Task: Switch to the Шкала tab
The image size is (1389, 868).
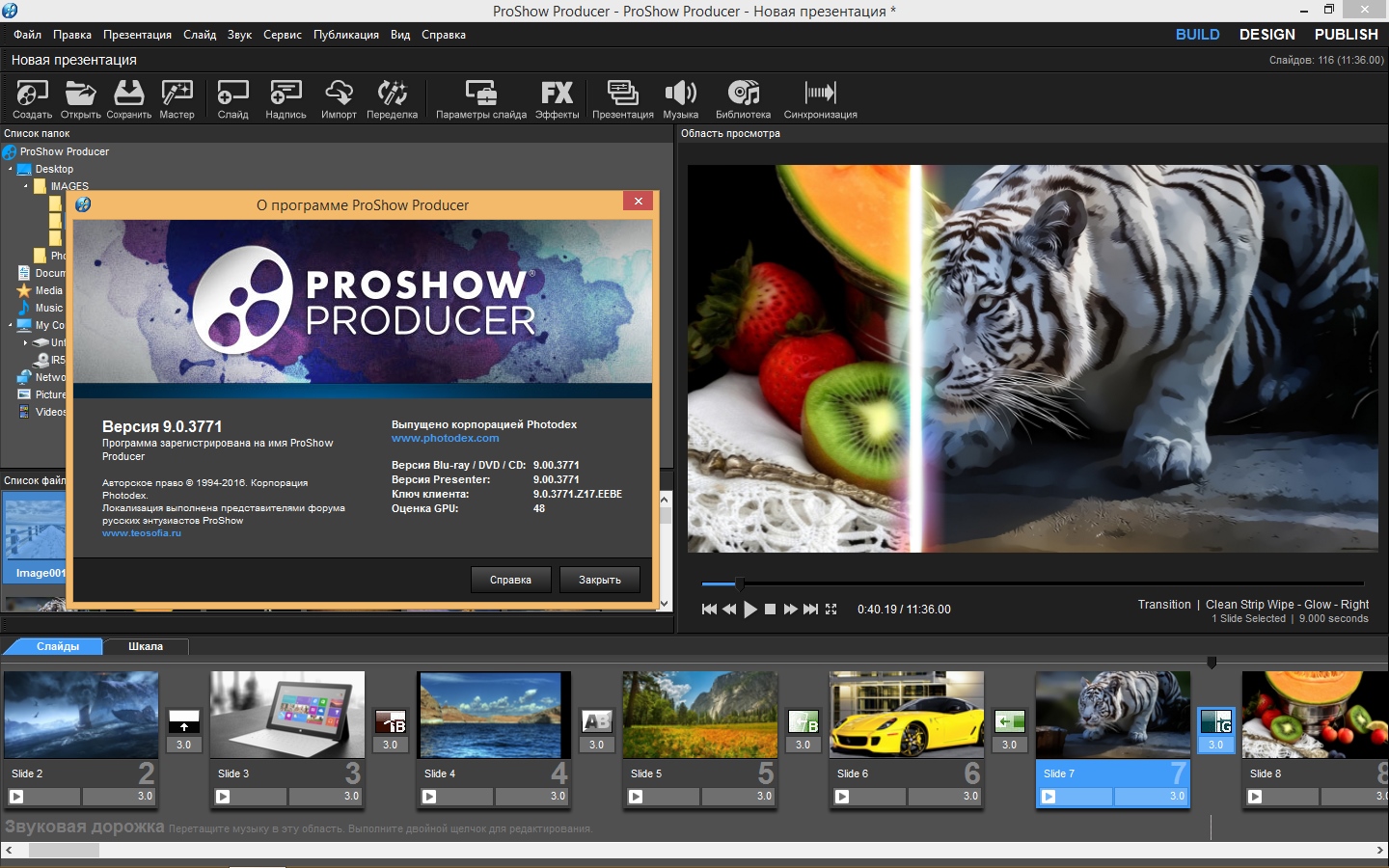Action: (x=146, y=647)
